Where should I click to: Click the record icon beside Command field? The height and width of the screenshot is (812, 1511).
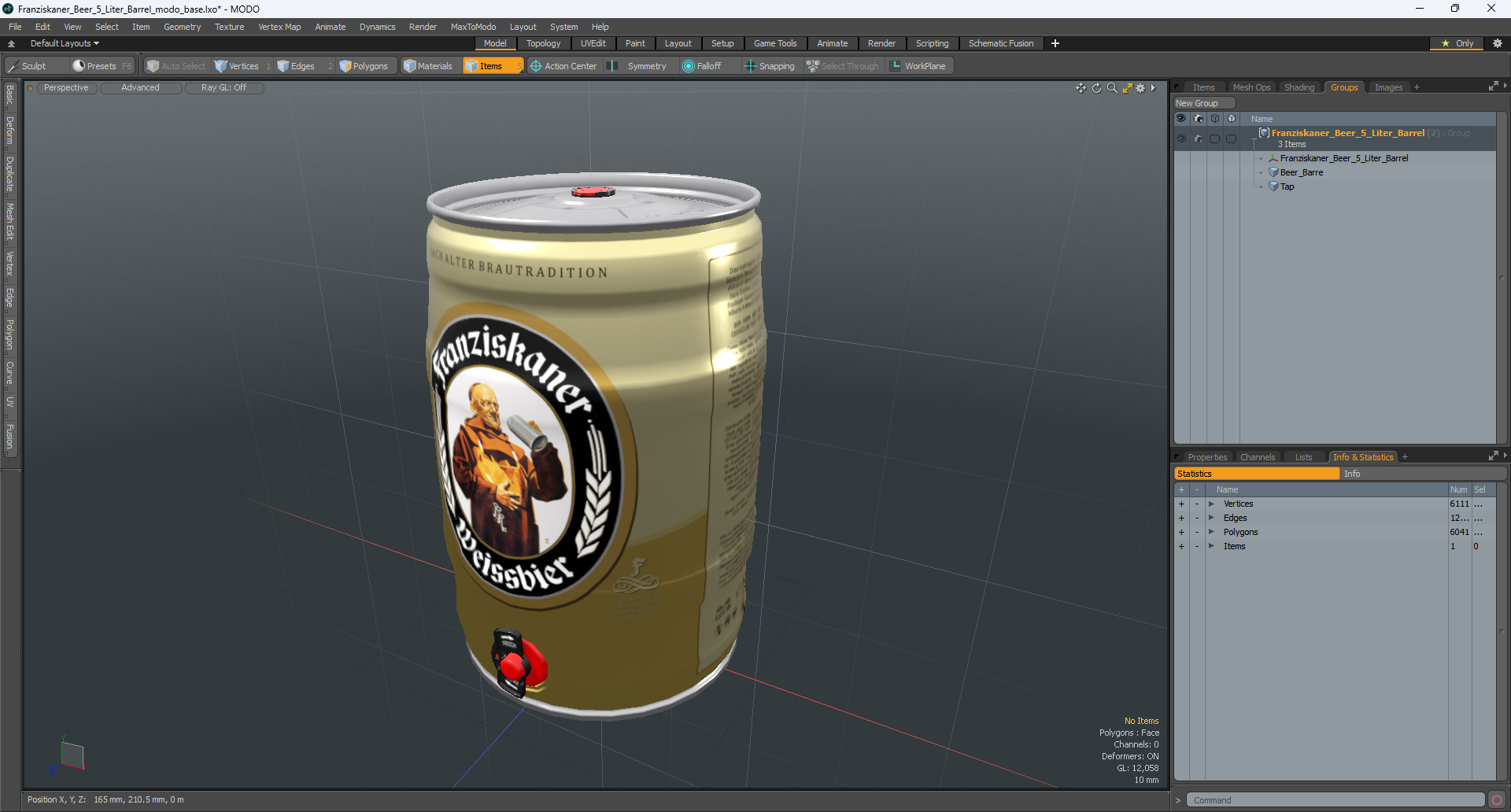(1496, 800)
